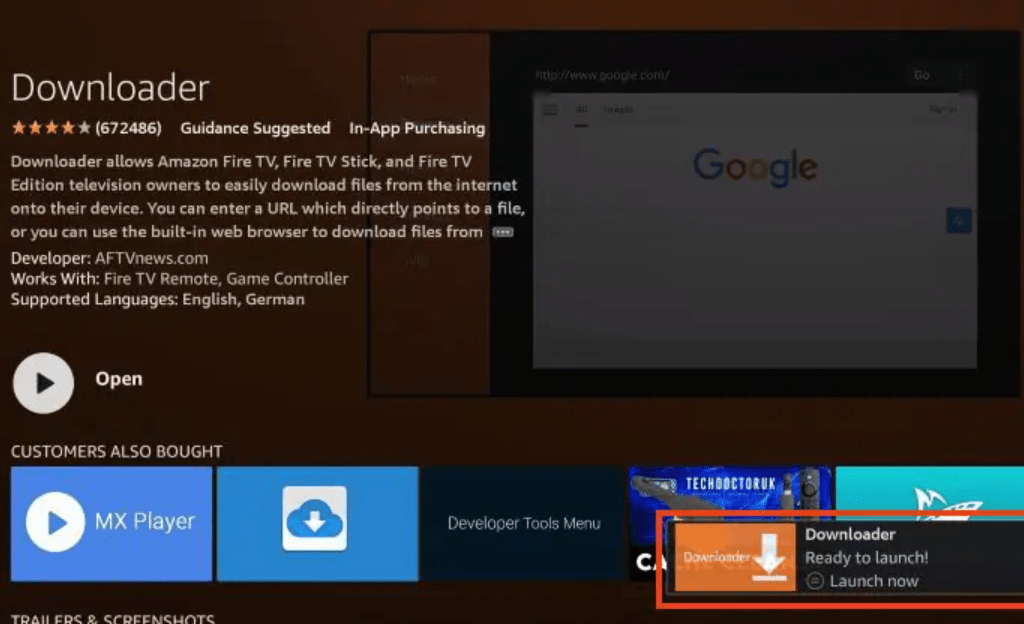Click the CUSTOMERS ALSO BOUGHT heading
The height and width of the screenshot is (624, 1024).
pyautogui.click(x=116, y=452)
